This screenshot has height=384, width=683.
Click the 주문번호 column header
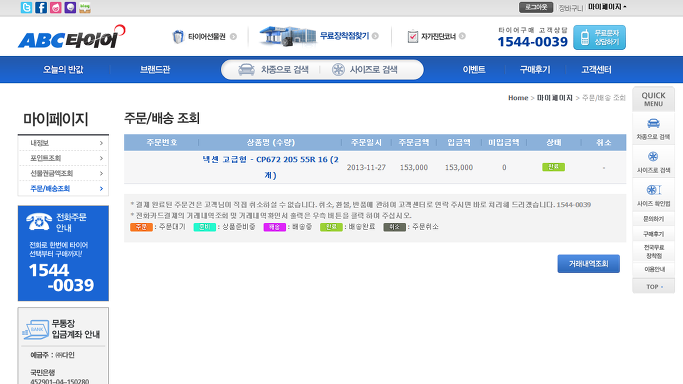point(162,142)
